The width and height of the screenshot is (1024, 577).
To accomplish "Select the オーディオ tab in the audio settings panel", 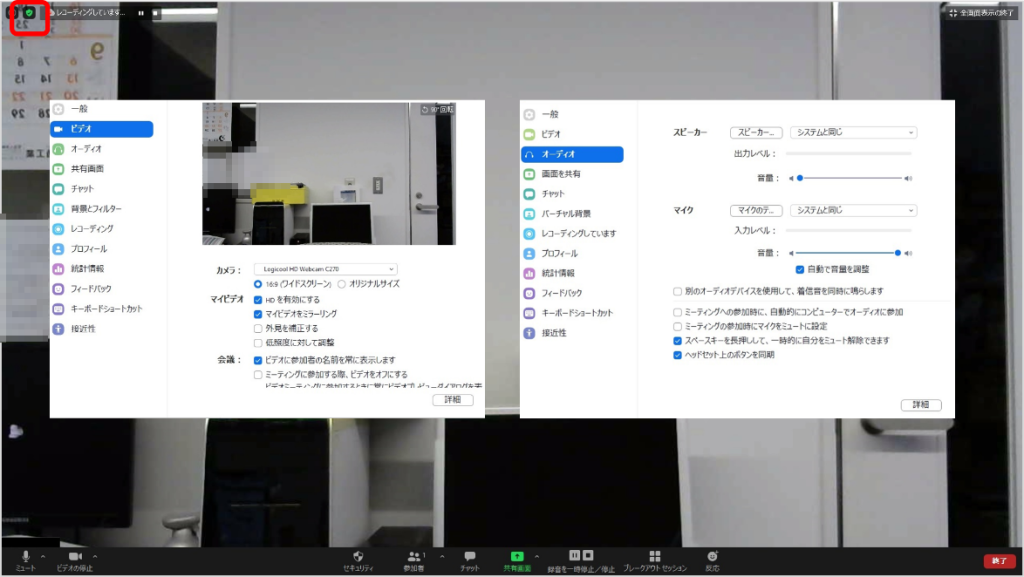I will pos(572,154).
